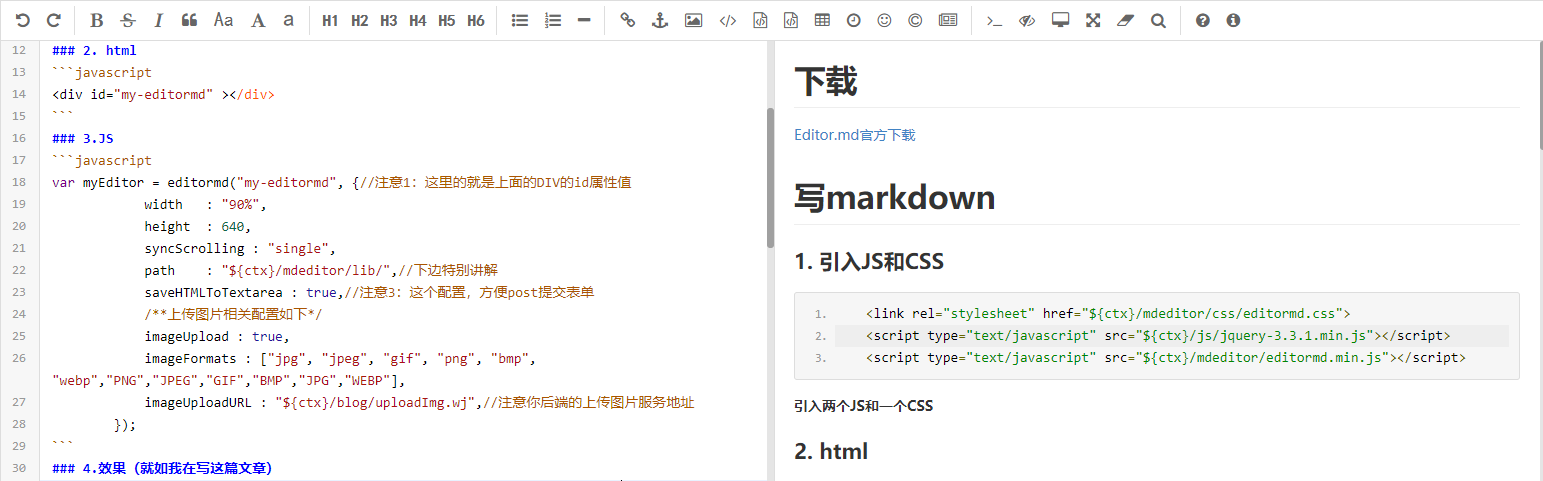Insert current date and time
The image size is (1543, 481).
click(x=853, y=20)
